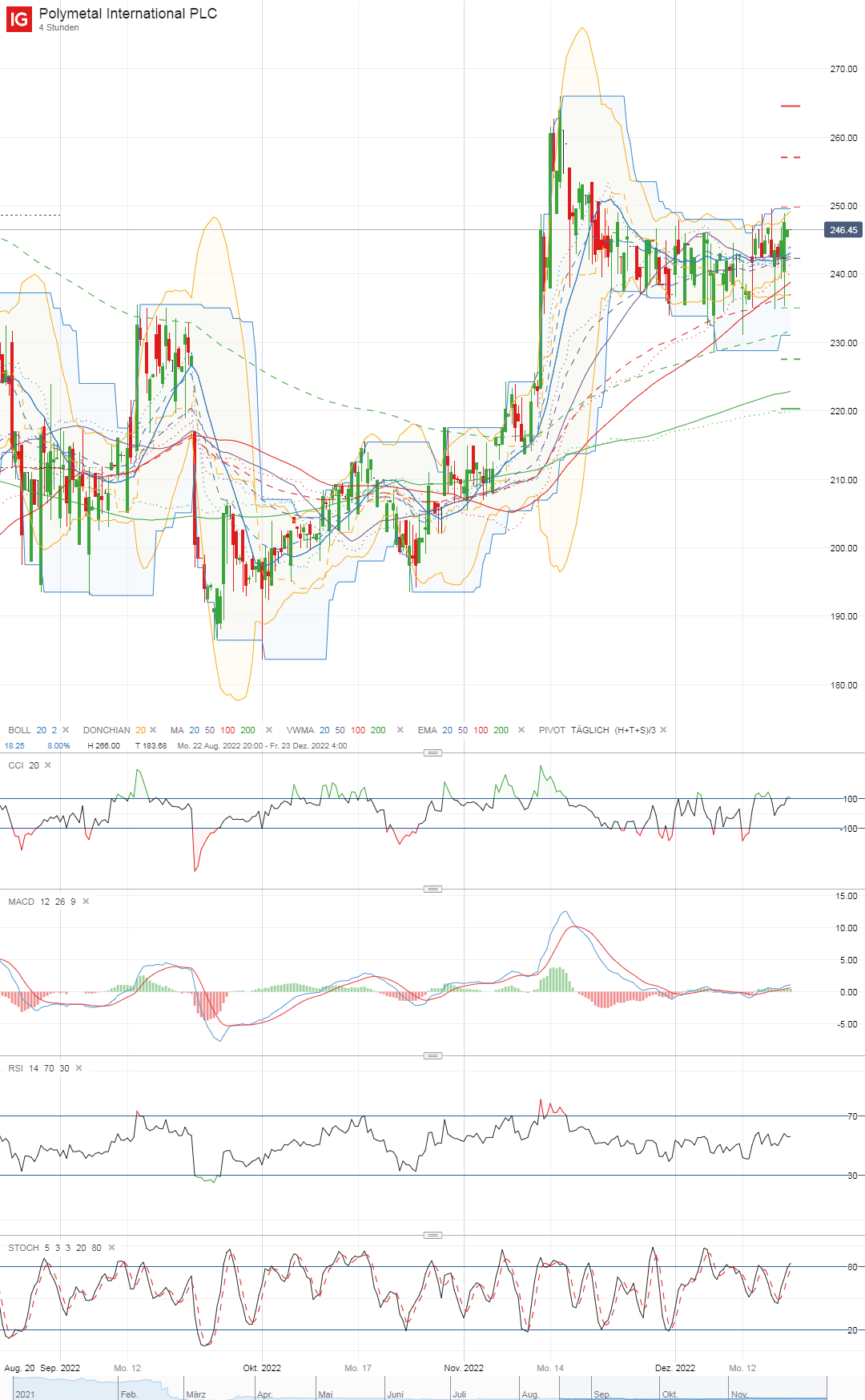Select 'Mo. 14' on the time axis
The width and height of the screenshot is (865, 1400).
pos(550,1368)
